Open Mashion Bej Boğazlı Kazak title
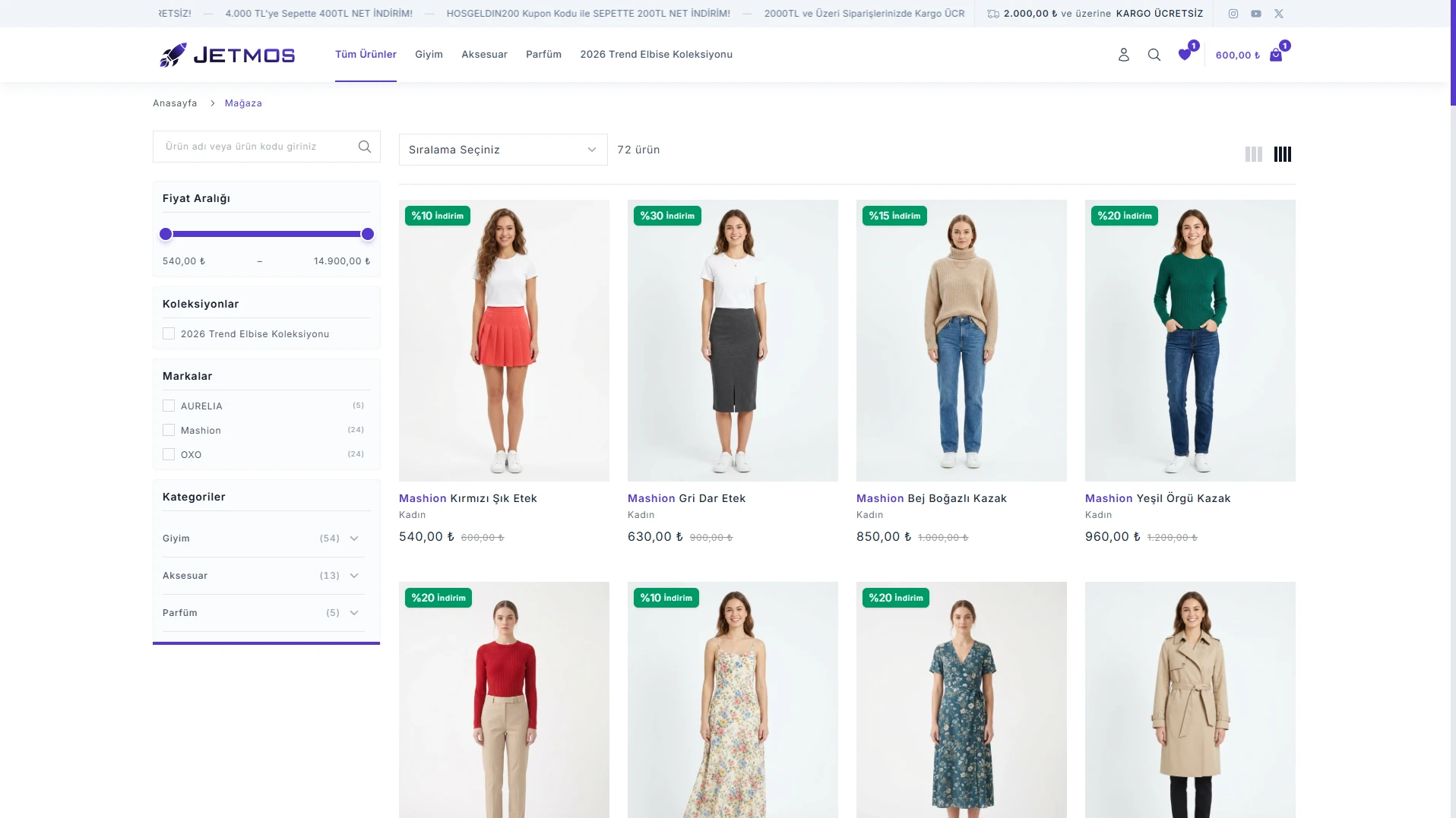Screen dimensions: 1456x818 [931, 498]
